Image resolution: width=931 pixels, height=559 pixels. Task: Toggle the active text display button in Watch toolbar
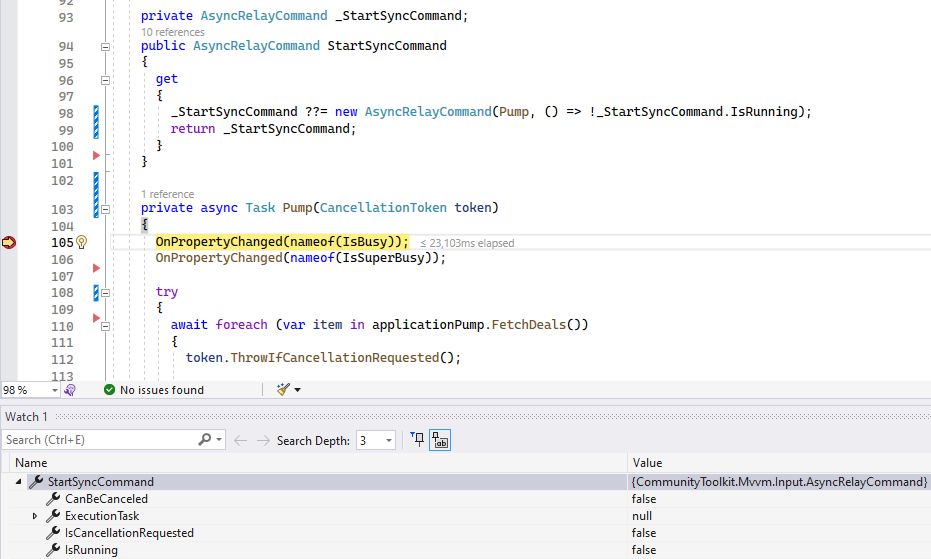coord(440,440)
